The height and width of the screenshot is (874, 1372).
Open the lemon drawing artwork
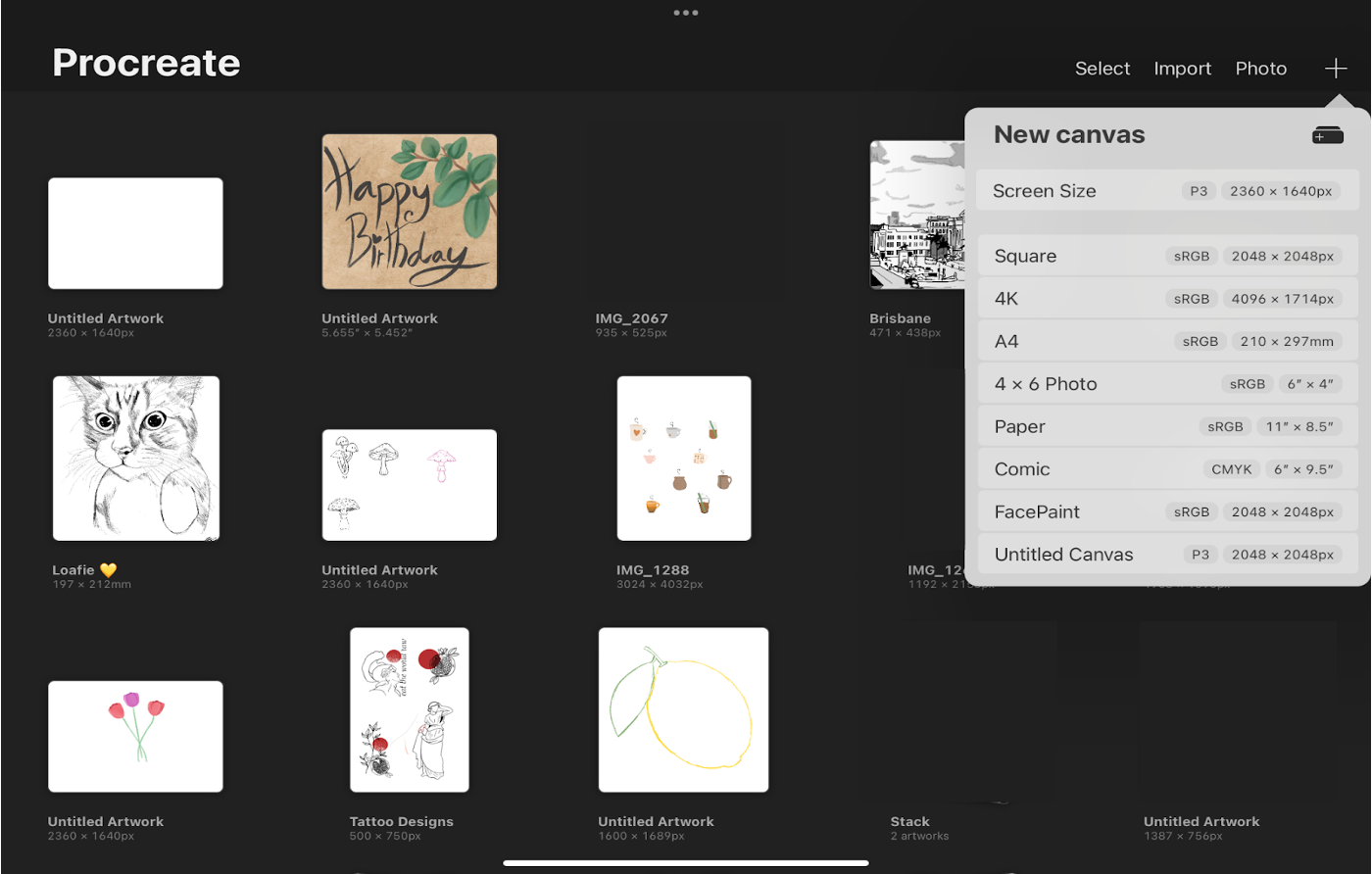click(x=683, y=709)
